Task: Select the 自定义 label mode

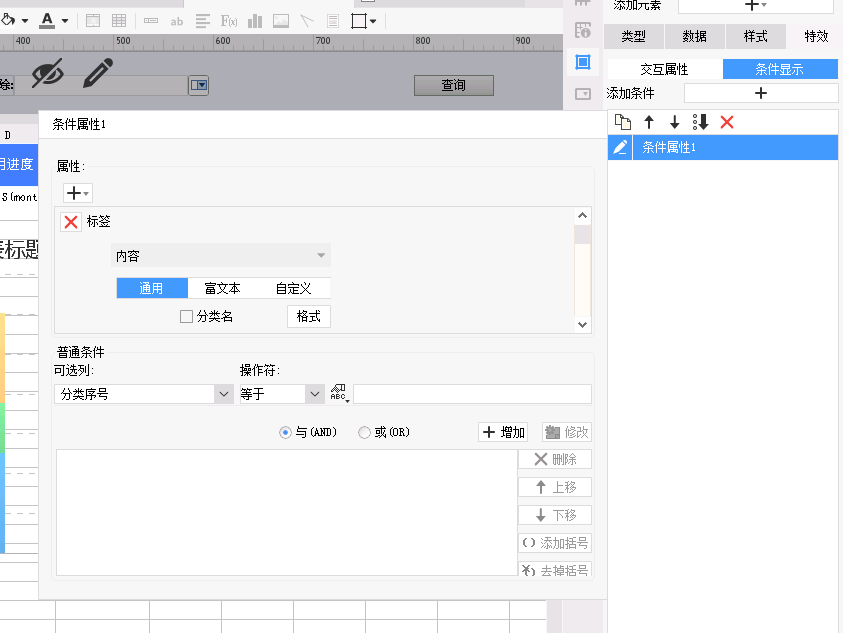Action: pyautogui.click(x=294, y=288)
